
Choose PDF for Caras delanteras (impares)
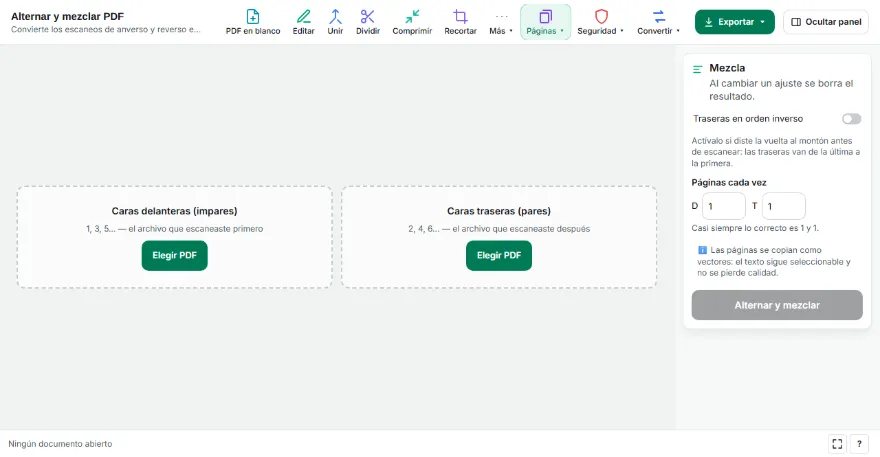point(175,255)
